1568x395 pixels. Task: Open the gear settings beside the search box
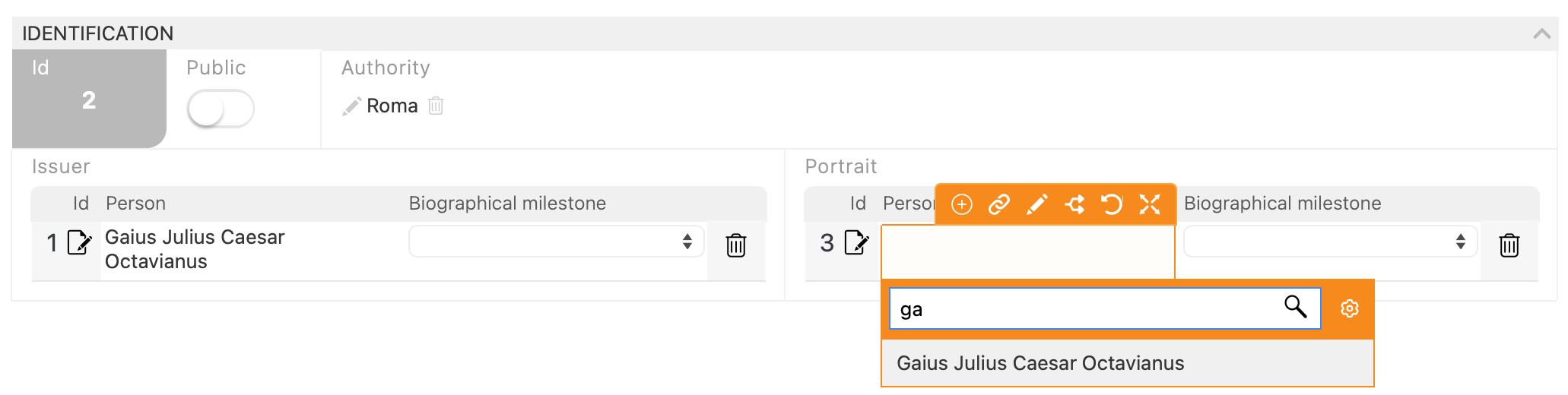[1350, 308]
